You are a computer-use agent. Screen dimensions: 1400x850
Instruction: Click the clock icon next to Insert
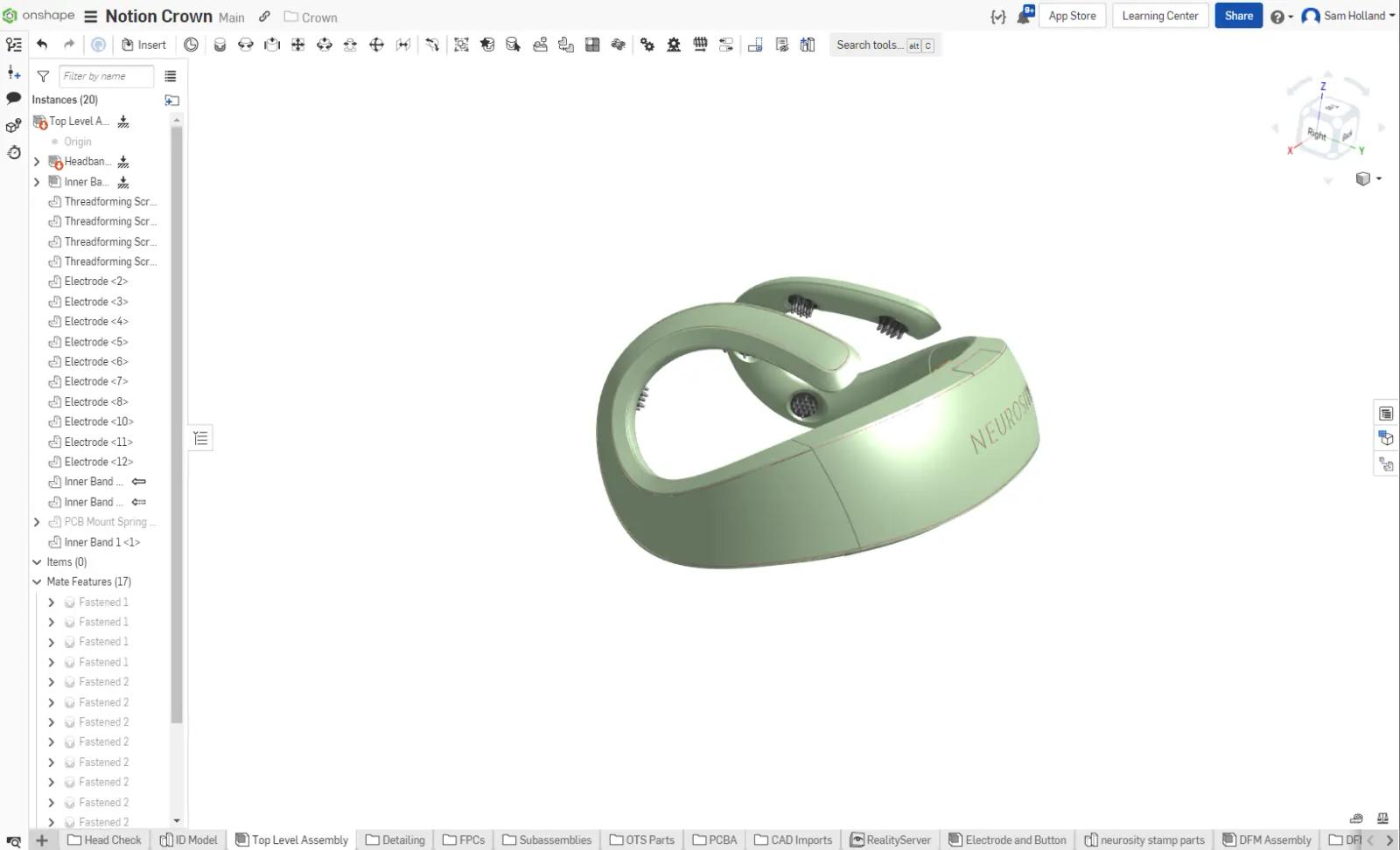(x=191, y=45)
